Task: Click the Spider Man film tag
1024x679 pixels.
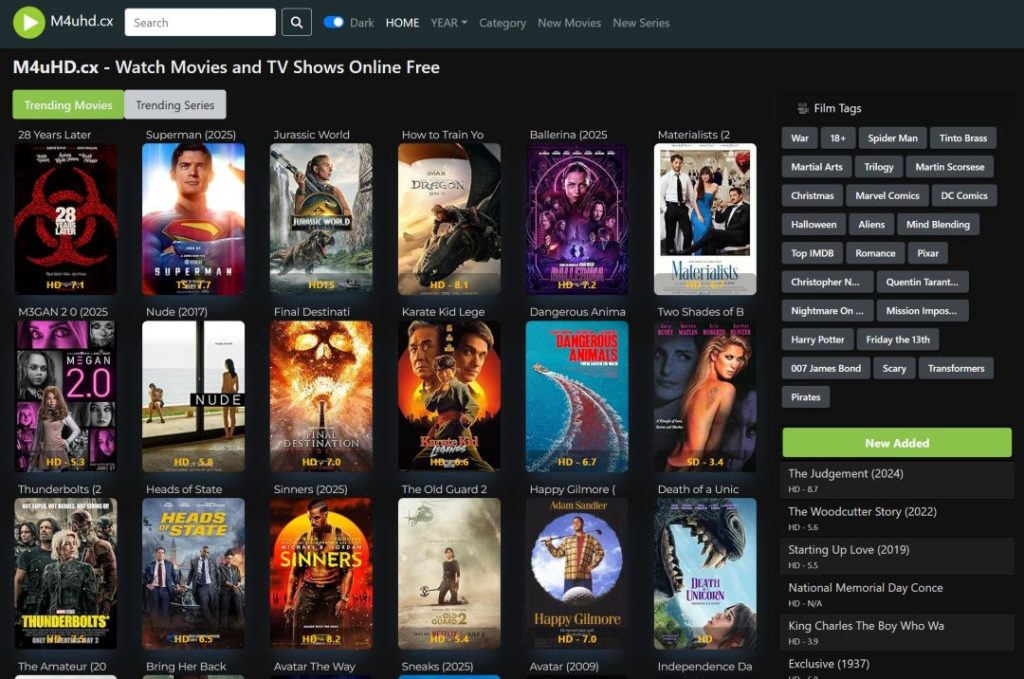Action: (892, 138)
